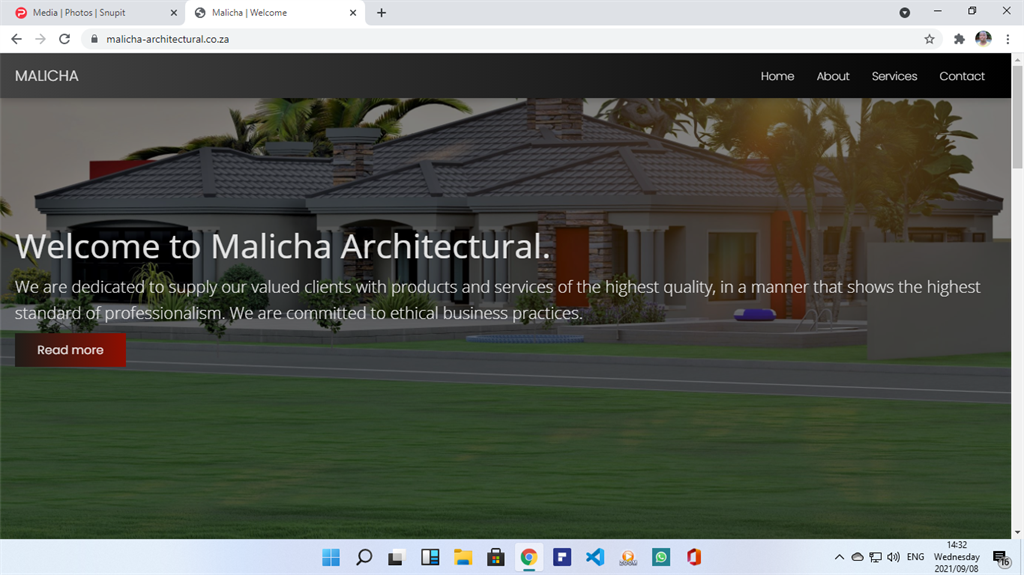Screen dimensions: 1024x575
Task: Close the Malicha Welcome tab
Action: point(353,12)
